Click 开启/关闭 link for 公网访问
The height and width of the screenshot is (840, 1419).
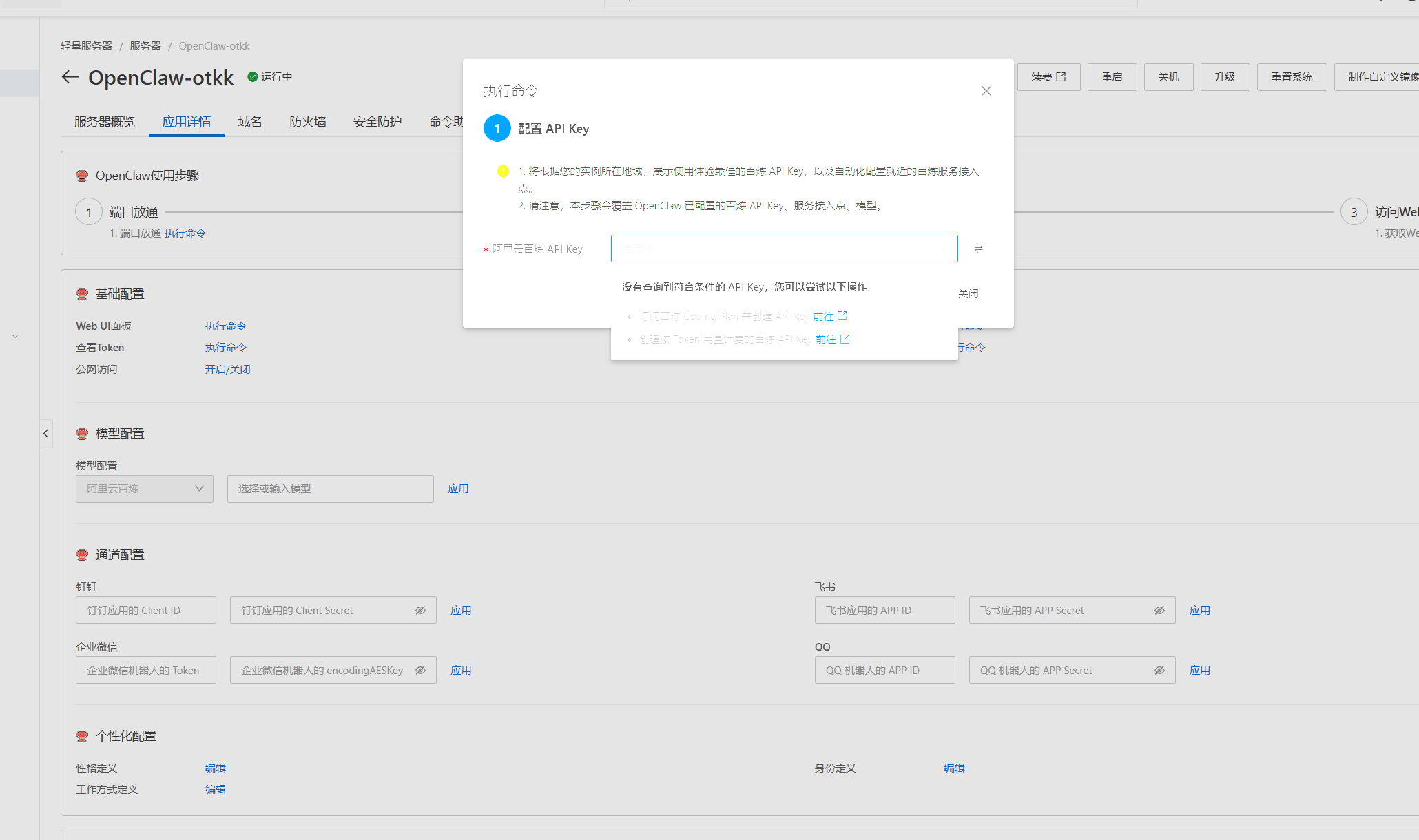tap(227, 369)
